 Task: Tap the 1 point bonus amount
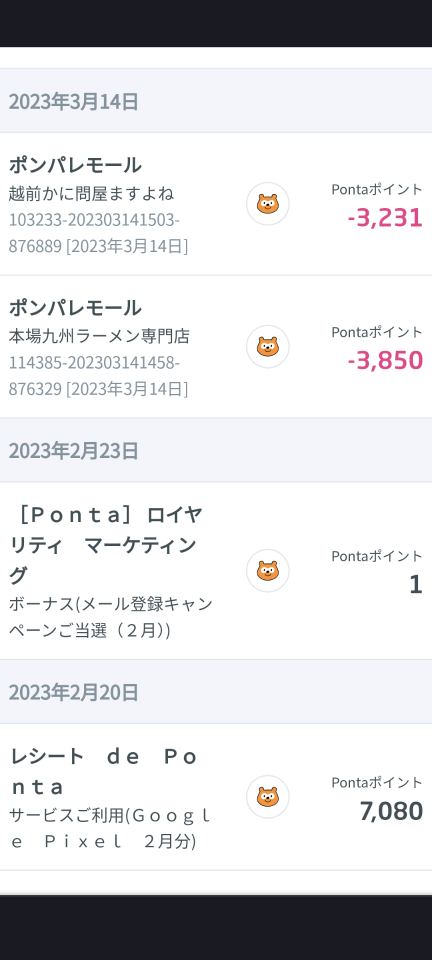point(416,584)
